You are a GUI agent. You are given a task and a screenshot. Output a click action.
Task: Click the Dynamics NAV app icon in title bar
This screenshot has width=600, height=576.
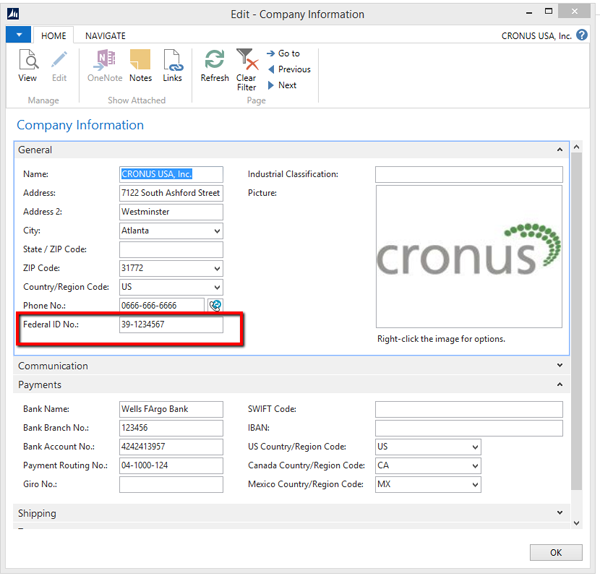[13, 14]
